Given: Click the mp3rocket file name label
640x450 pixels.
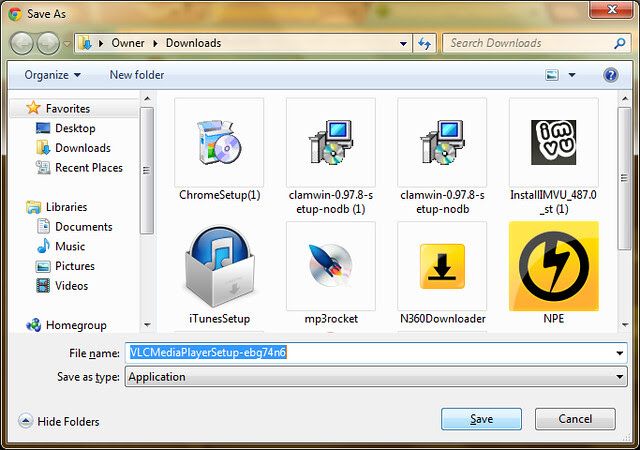Looking at the screenshot, I should [331, 319].
